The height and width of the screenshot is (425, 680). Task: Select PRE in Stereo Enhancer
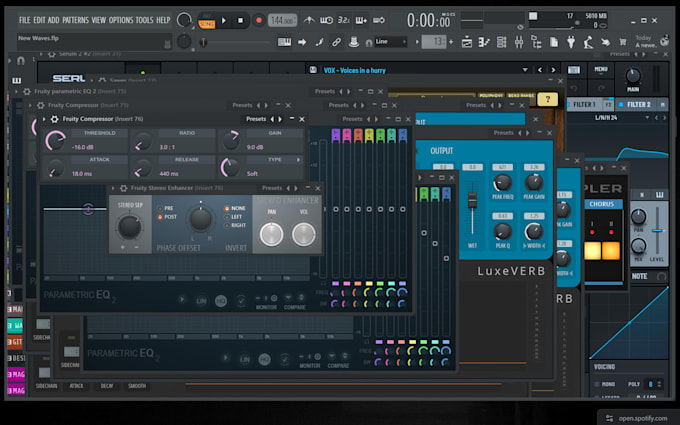165,208
